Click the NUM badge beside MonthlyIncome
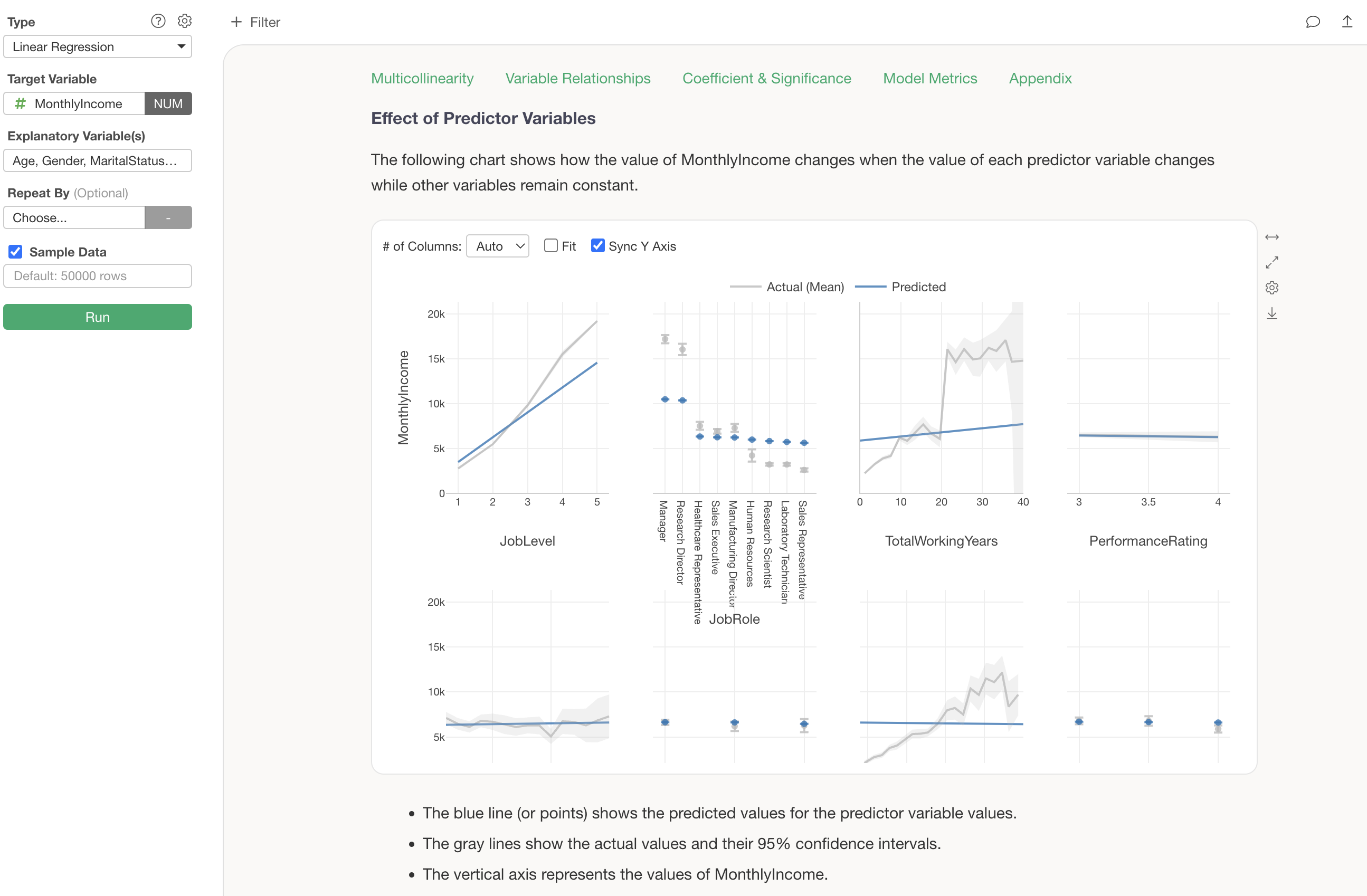The image size is (1367, 896). tap(168, 103)
